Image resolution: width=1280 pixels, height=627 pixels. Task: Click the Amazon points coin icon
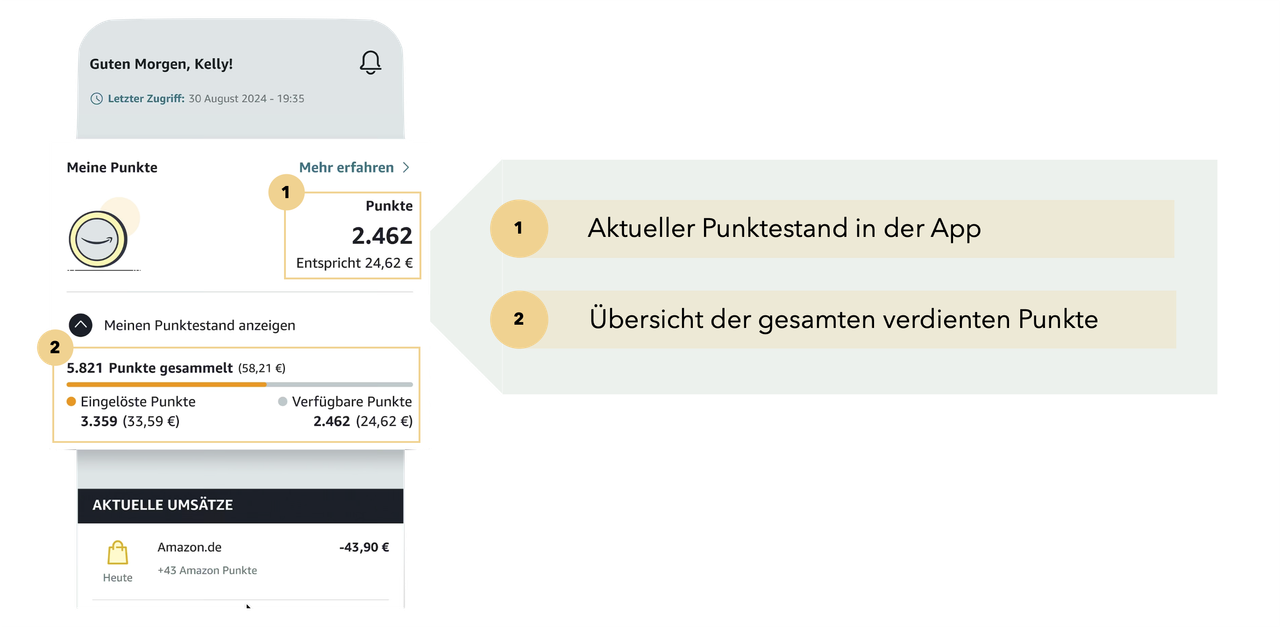[97, 240]
